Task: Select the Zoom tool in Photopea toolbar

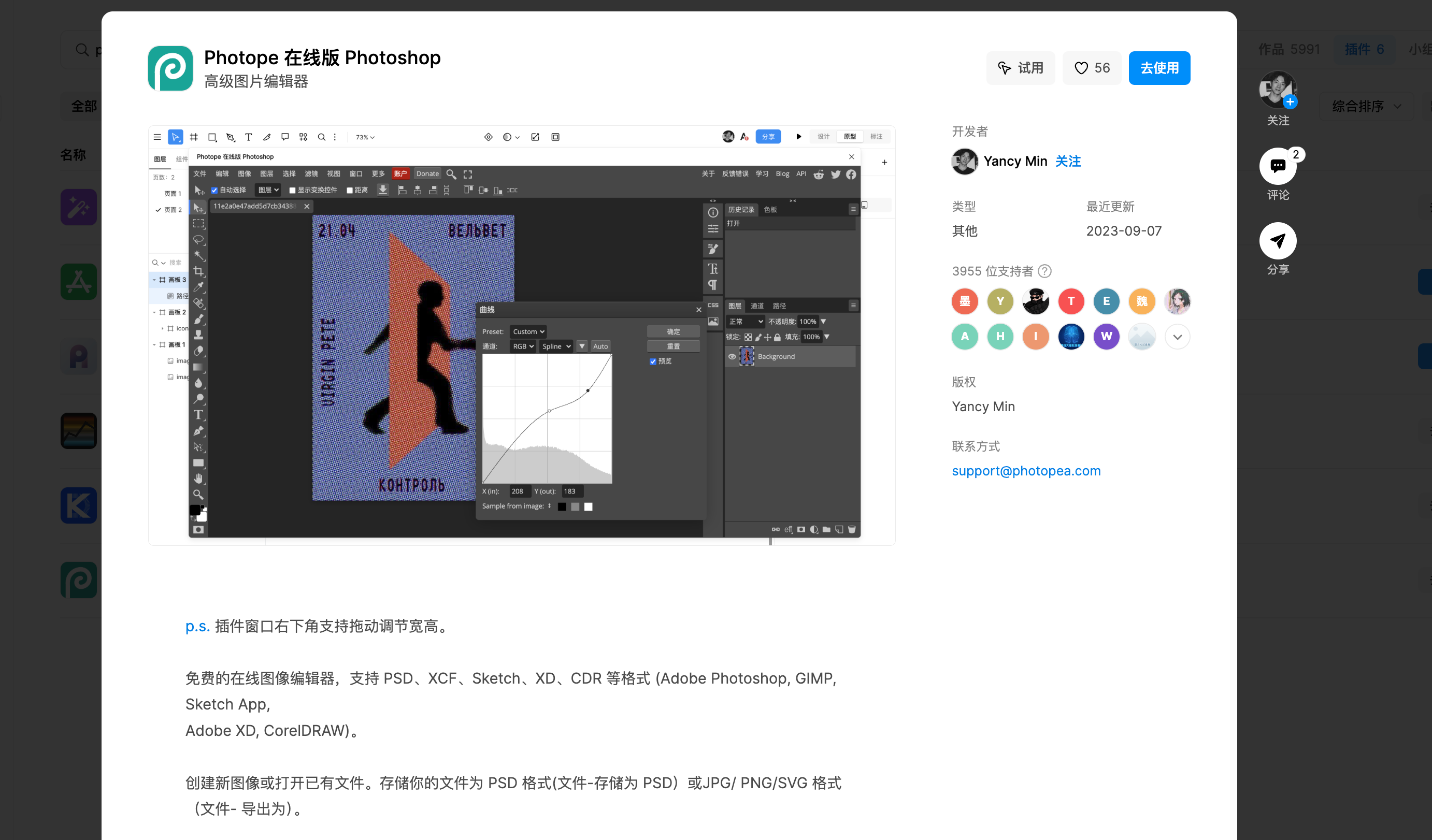Action: [198, 495]
